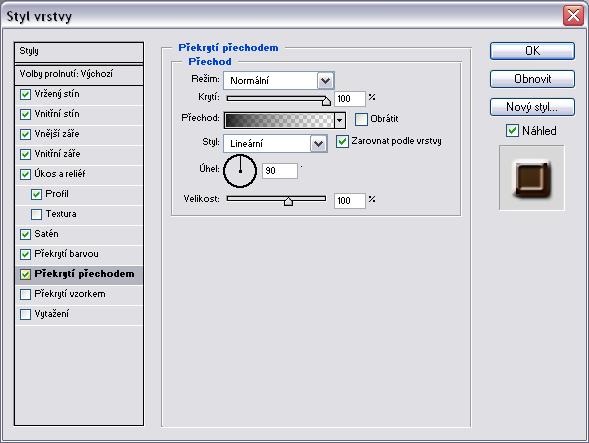Viewport: 589px width, 443px height.
Task: Click the Obnovit button
Action: (x=532, y=79)
